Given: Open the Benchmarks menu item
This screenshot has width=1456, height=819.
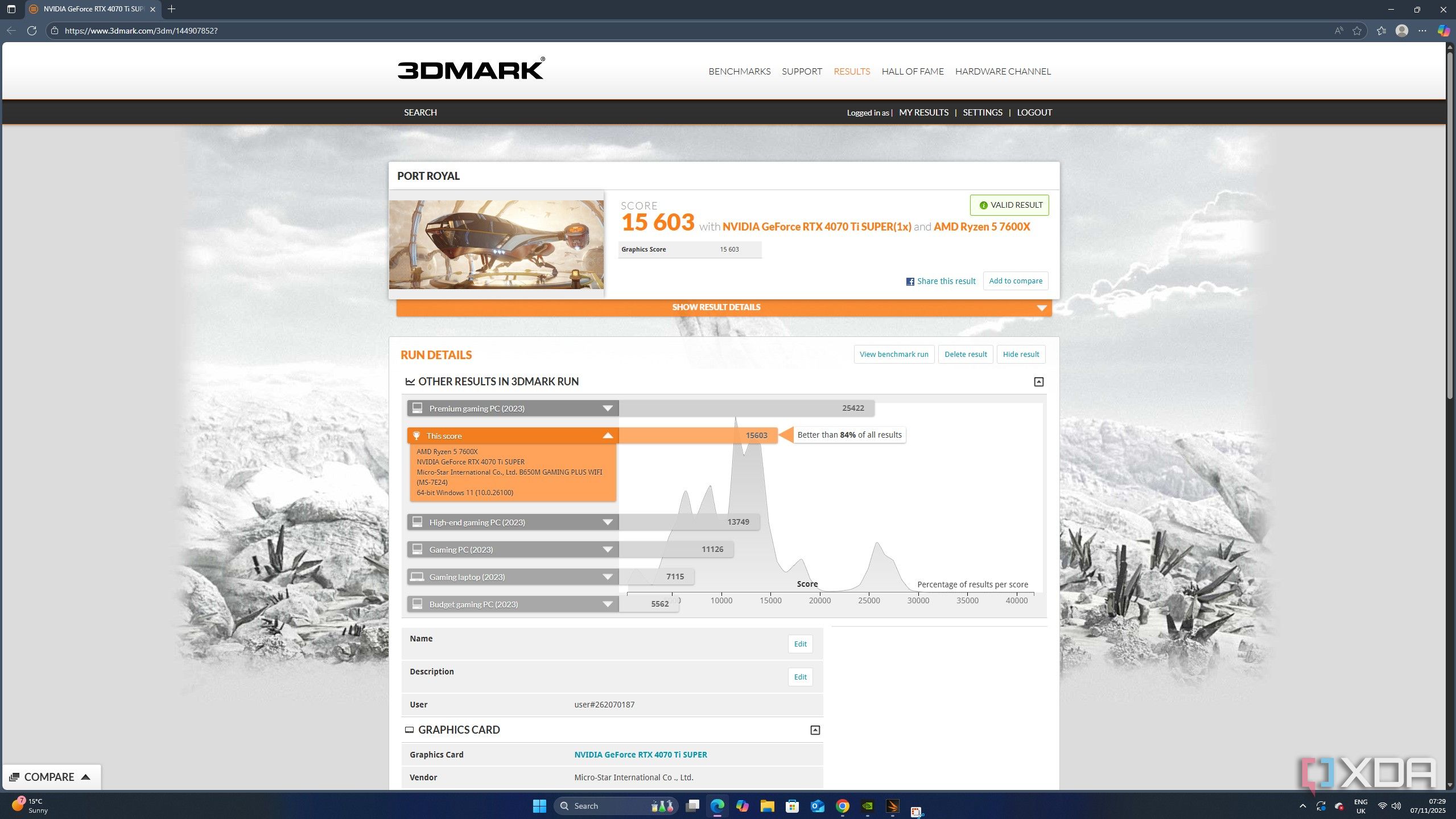Looking at the screenshot, I should [739, 72].
